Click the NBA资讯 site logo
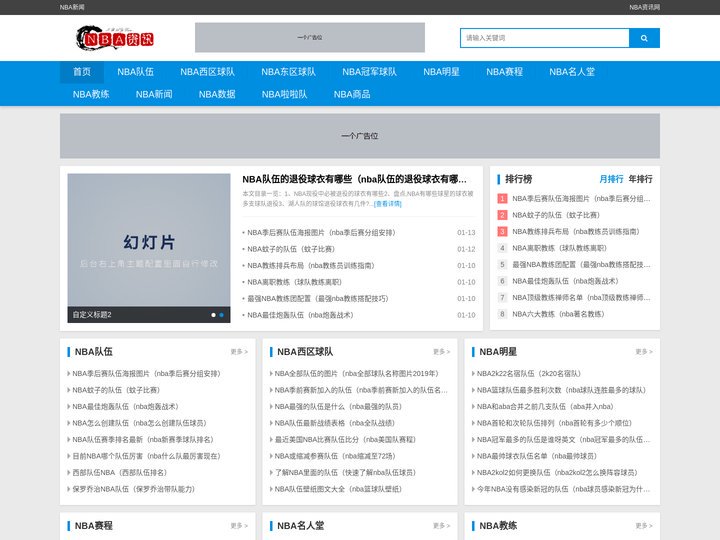The width and height of the screenshot is (720, 540). click(x=115, y=38)
